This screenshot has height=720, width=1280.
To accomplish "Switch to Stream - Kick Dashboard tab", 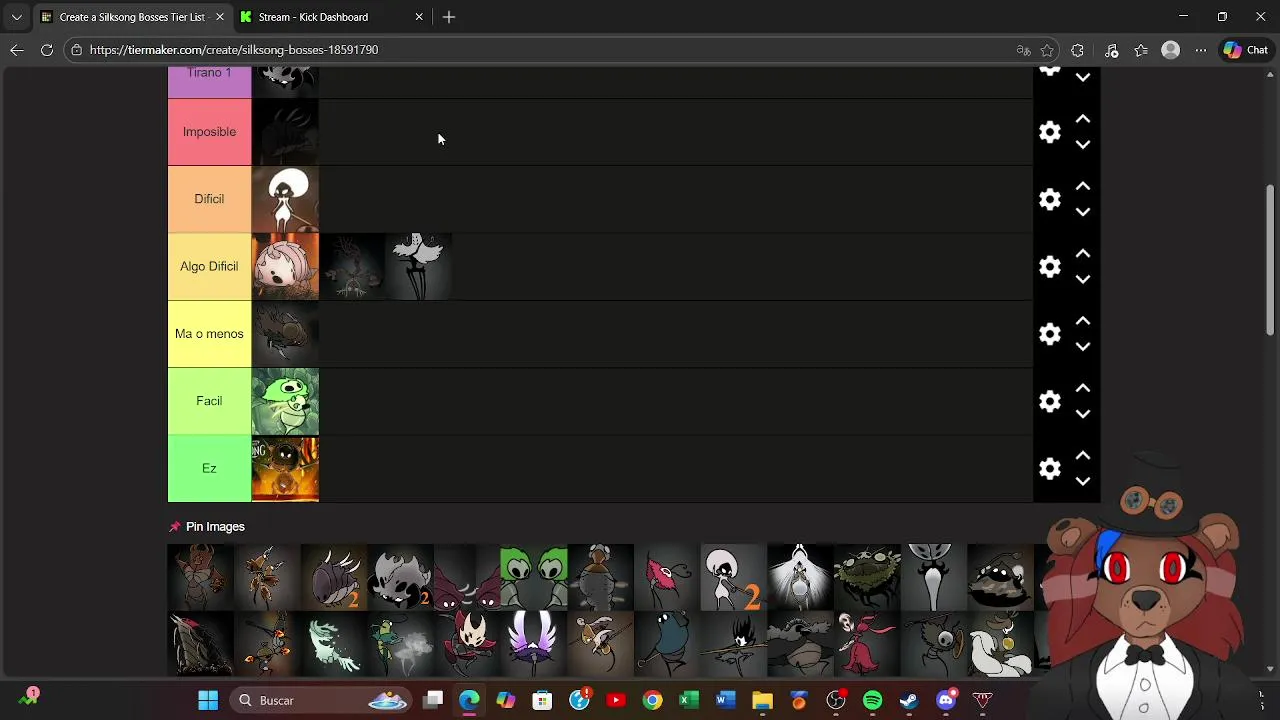I will pos(313,17).
